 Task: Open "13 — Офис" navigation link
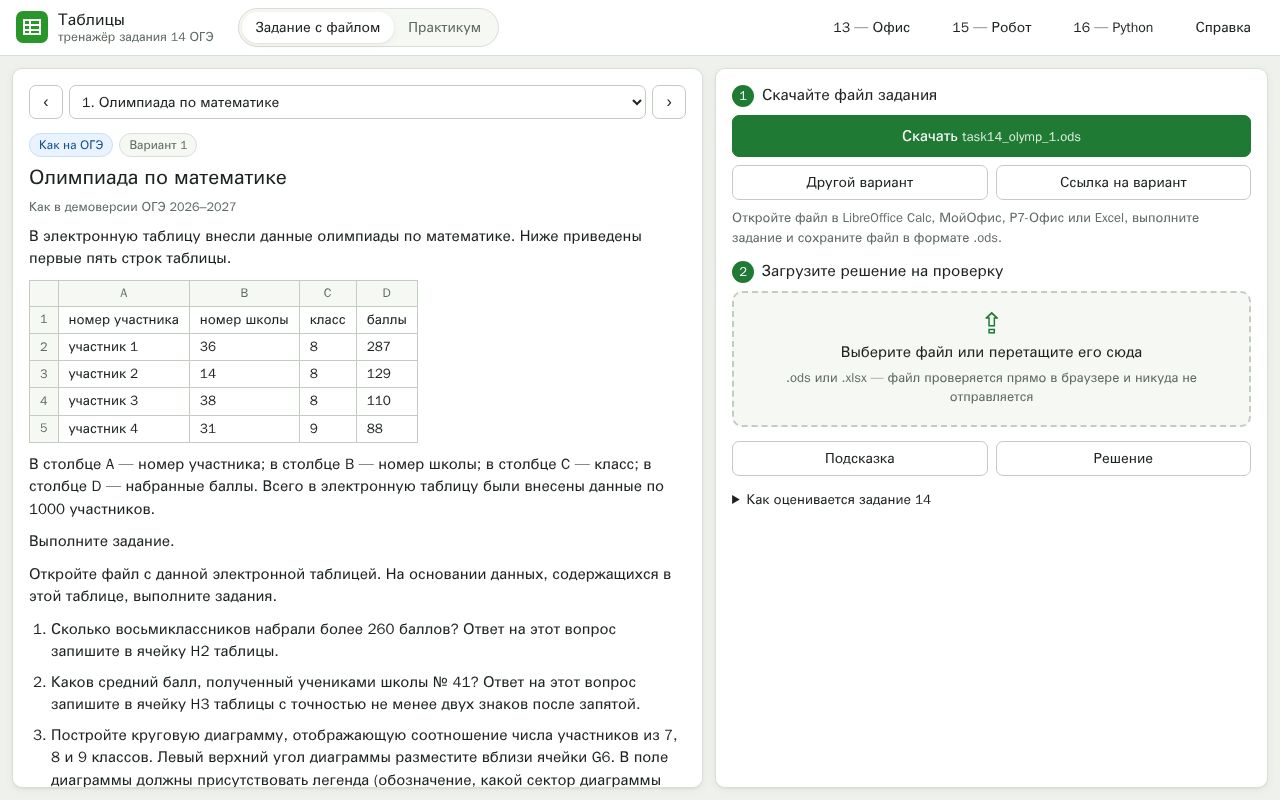871,27
